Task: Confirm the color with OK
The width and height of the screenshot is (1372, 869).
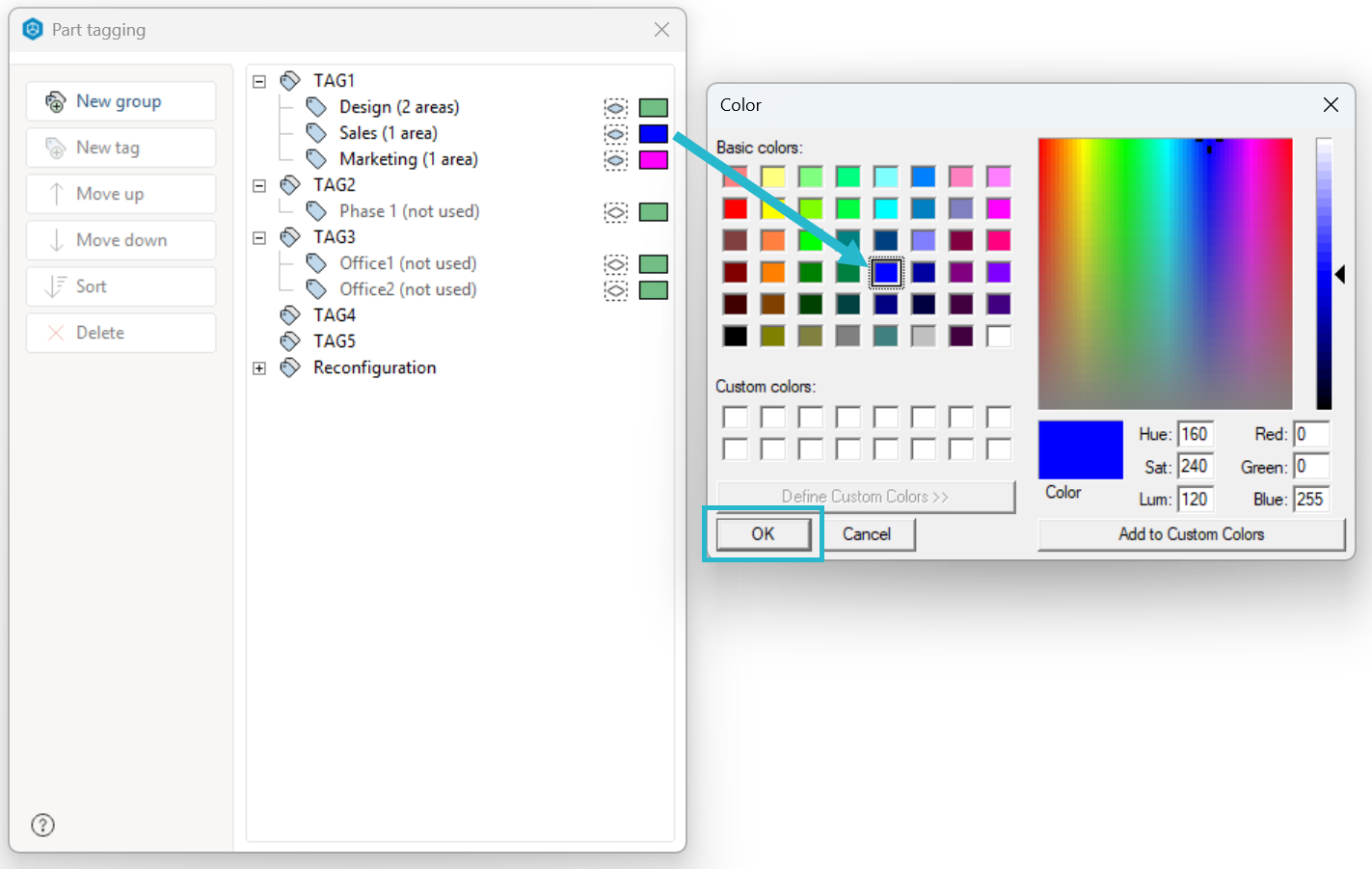Action: 763,534
